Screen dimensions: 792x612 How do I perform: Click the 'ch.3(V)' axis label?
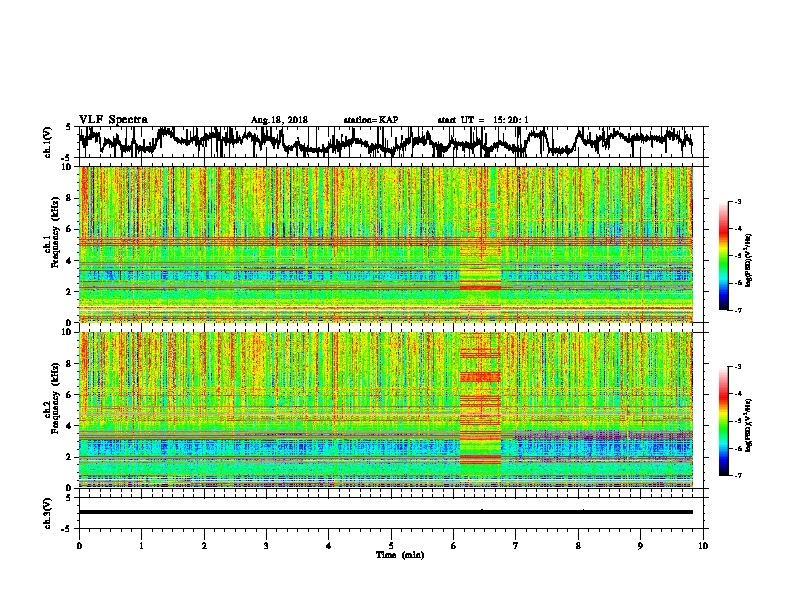click(48, 513)
